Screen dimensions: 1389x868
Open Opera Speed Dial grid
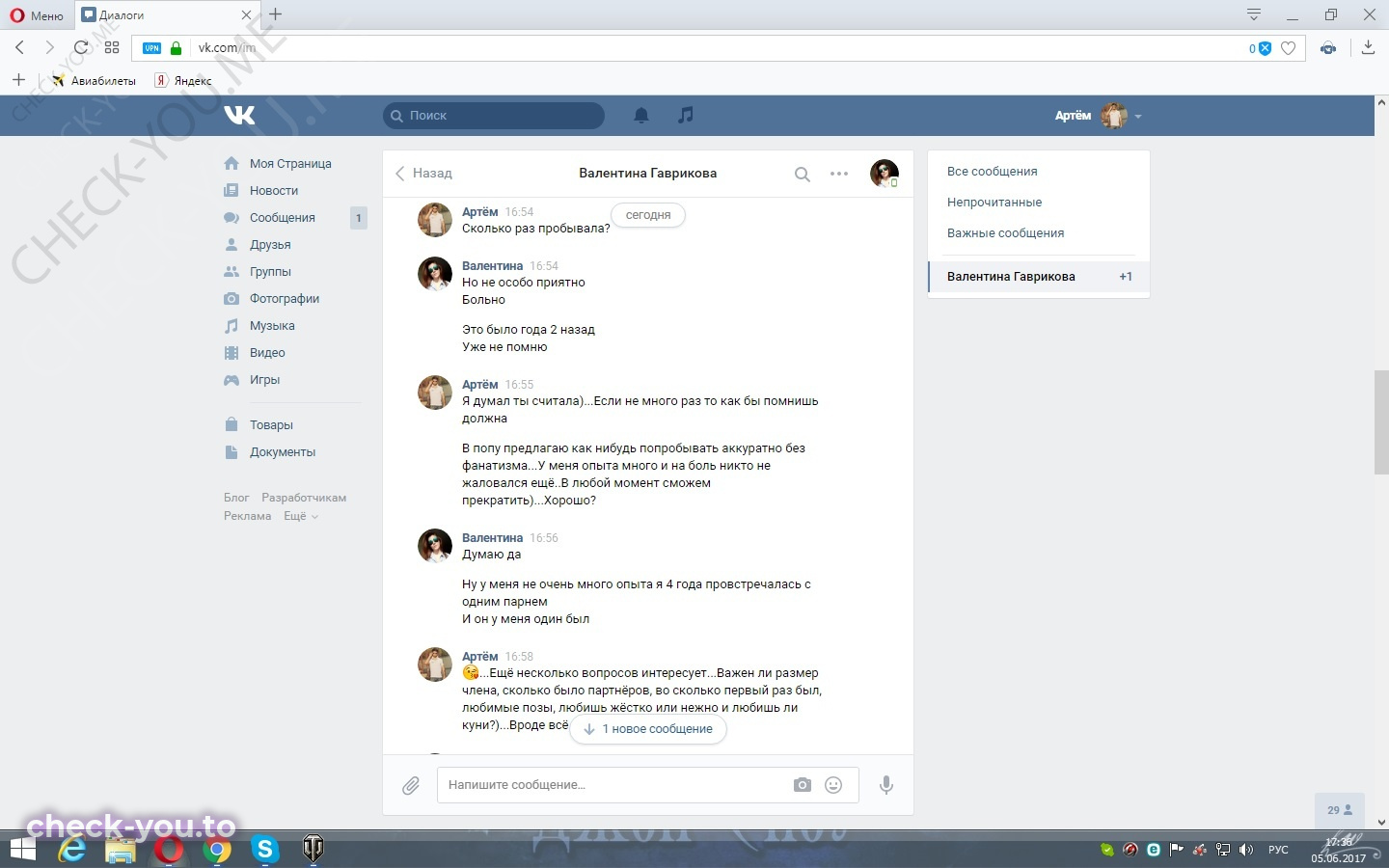[112, 47]
